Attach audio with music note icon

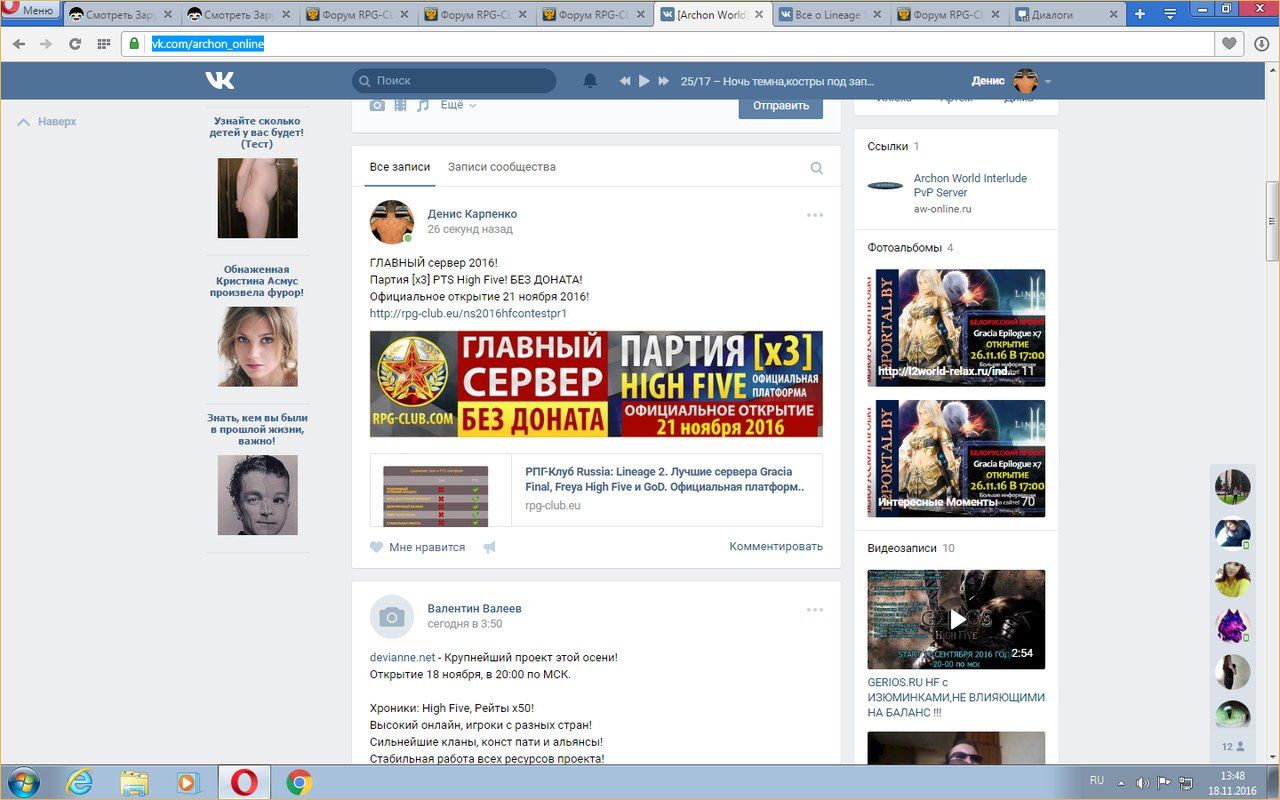(x=423, y=104)
